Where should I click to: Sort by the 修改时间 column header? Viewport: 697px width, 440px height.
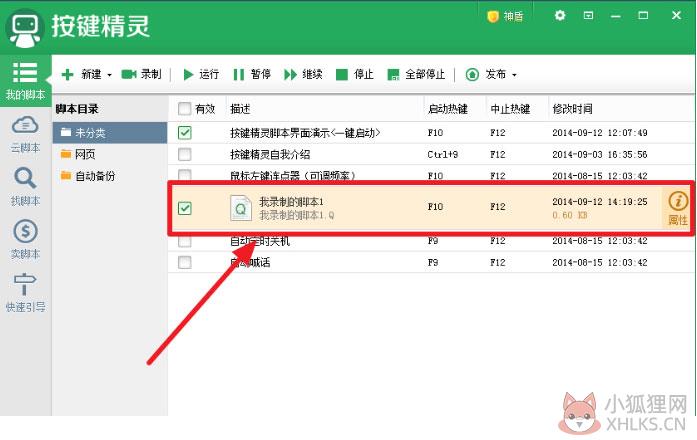coord(572,109)
